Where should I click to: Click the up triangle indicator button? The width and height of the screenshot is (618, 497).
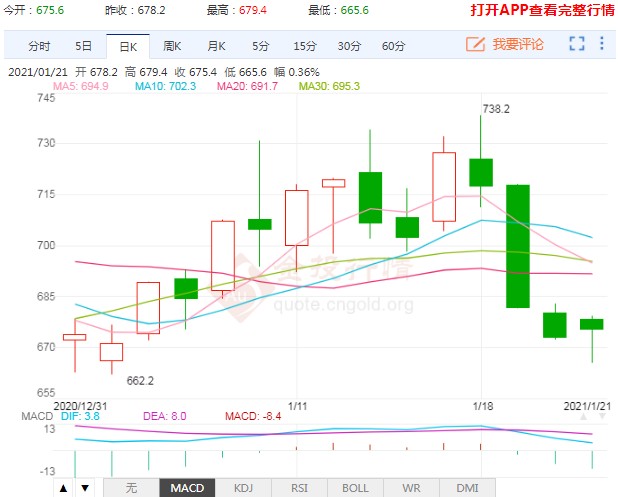tap(63, 488)
